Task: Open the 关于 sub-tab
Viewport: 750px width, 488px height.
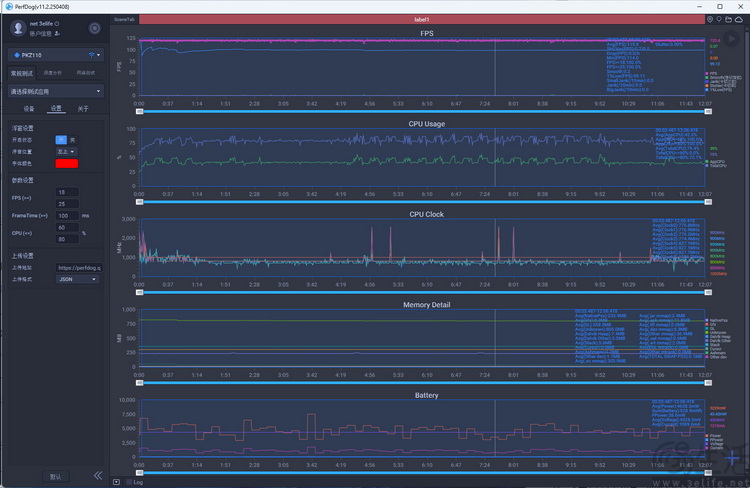Action: [x=83, y=109]
